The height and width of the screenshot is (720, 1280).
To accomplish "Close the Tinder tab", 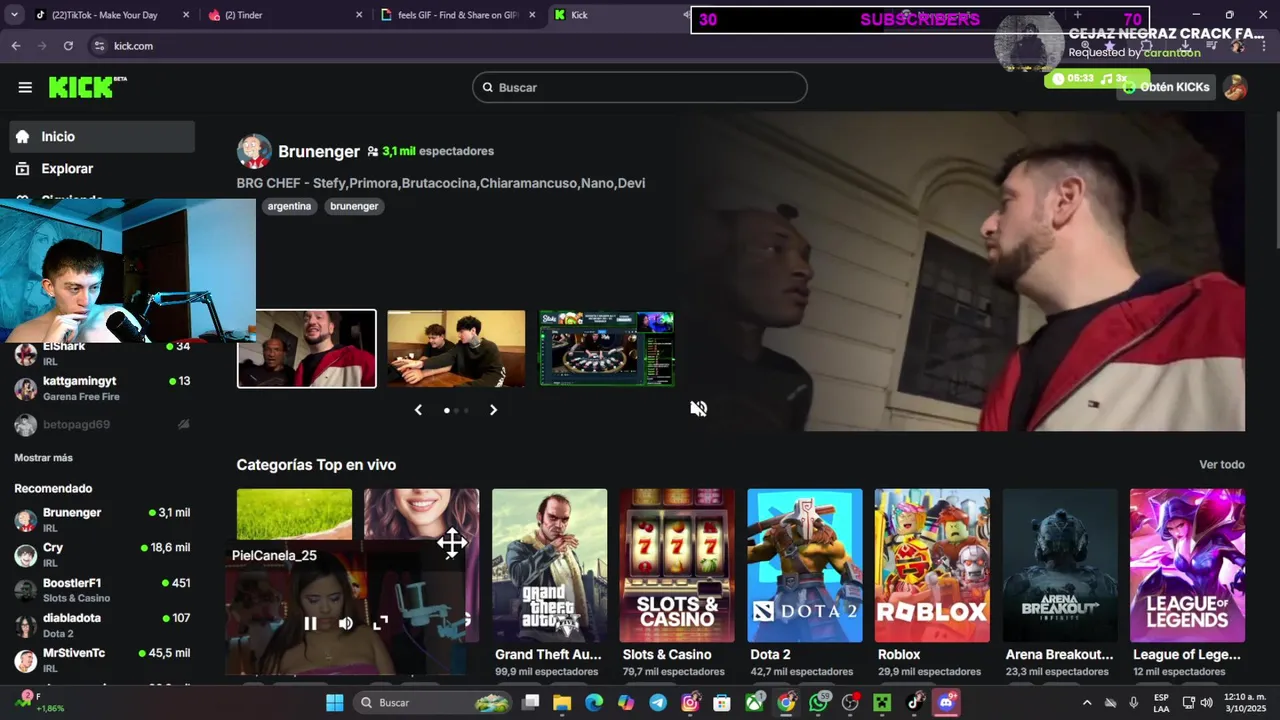I will (x=360, y=15).
